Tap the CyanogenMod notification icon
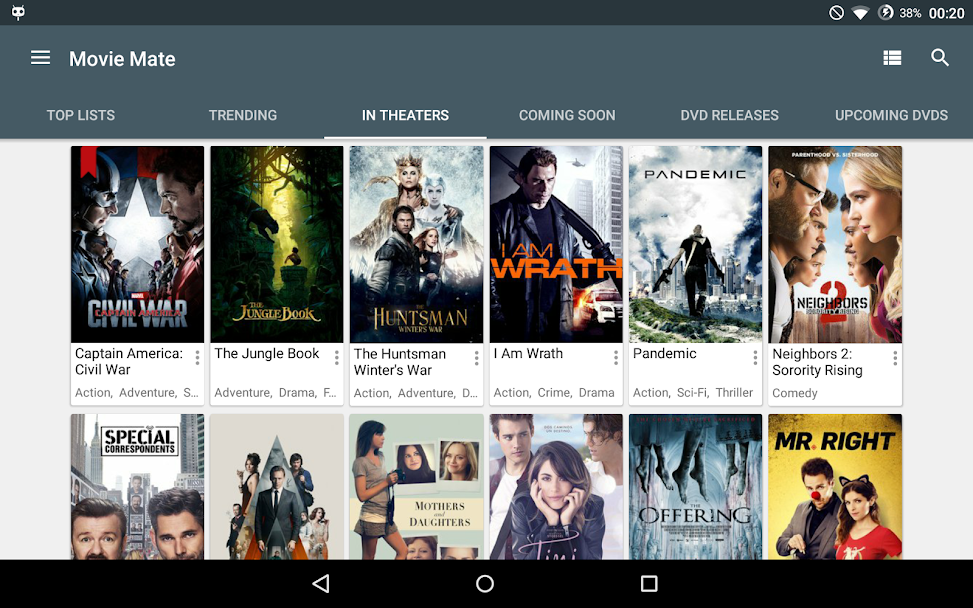The image size is (973, 608). point(18,12)
